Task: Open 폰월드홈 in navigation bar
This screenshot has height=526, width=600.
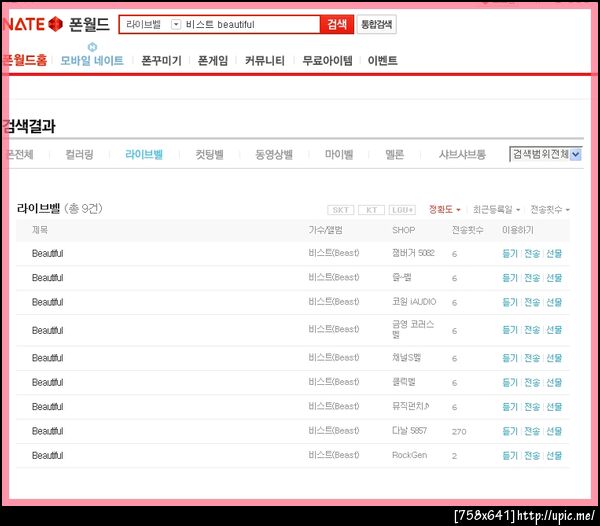Action: pos(24,60)
